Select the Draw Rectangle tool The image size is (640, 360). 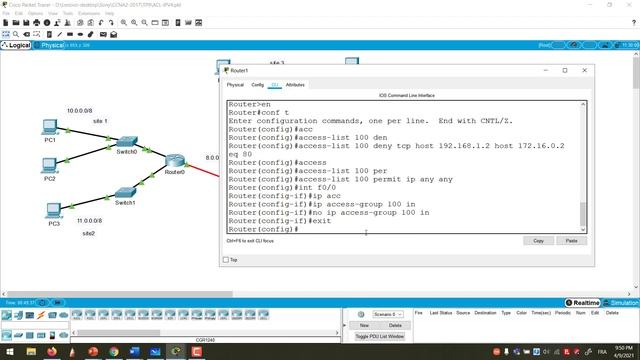tap(70, 35)
